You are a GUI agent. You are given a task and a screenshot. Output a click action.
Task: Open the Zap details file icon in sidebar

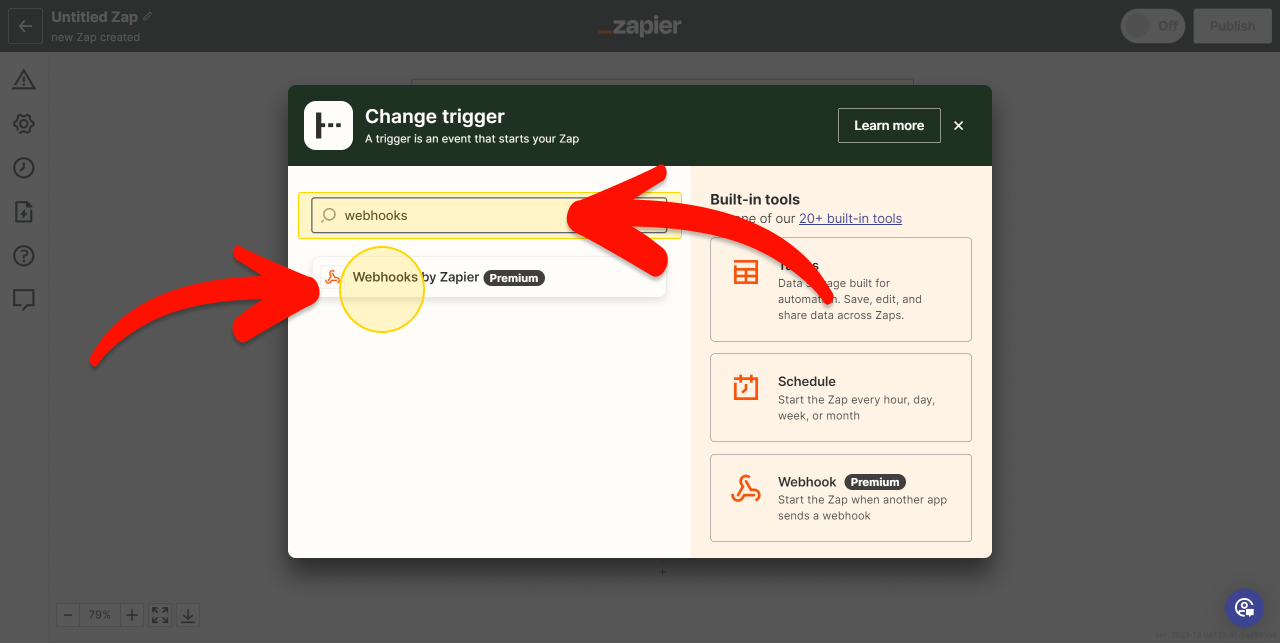click(24, 212)
